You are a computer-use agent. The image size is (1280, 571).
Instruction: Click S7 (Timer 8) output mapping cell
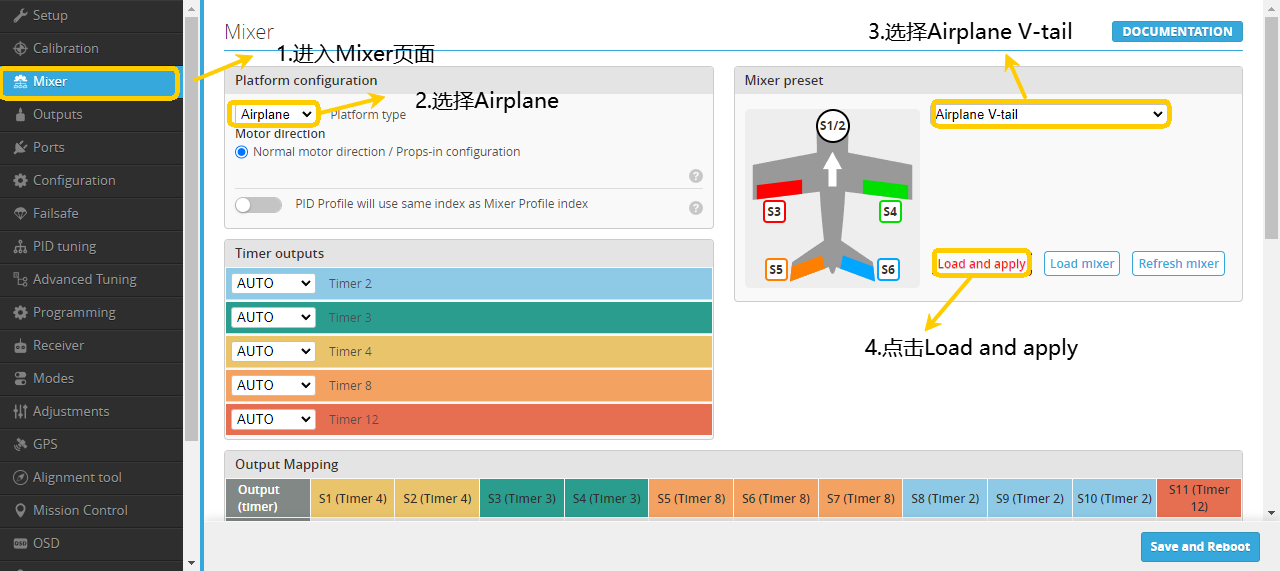click(x=861, y=499)
